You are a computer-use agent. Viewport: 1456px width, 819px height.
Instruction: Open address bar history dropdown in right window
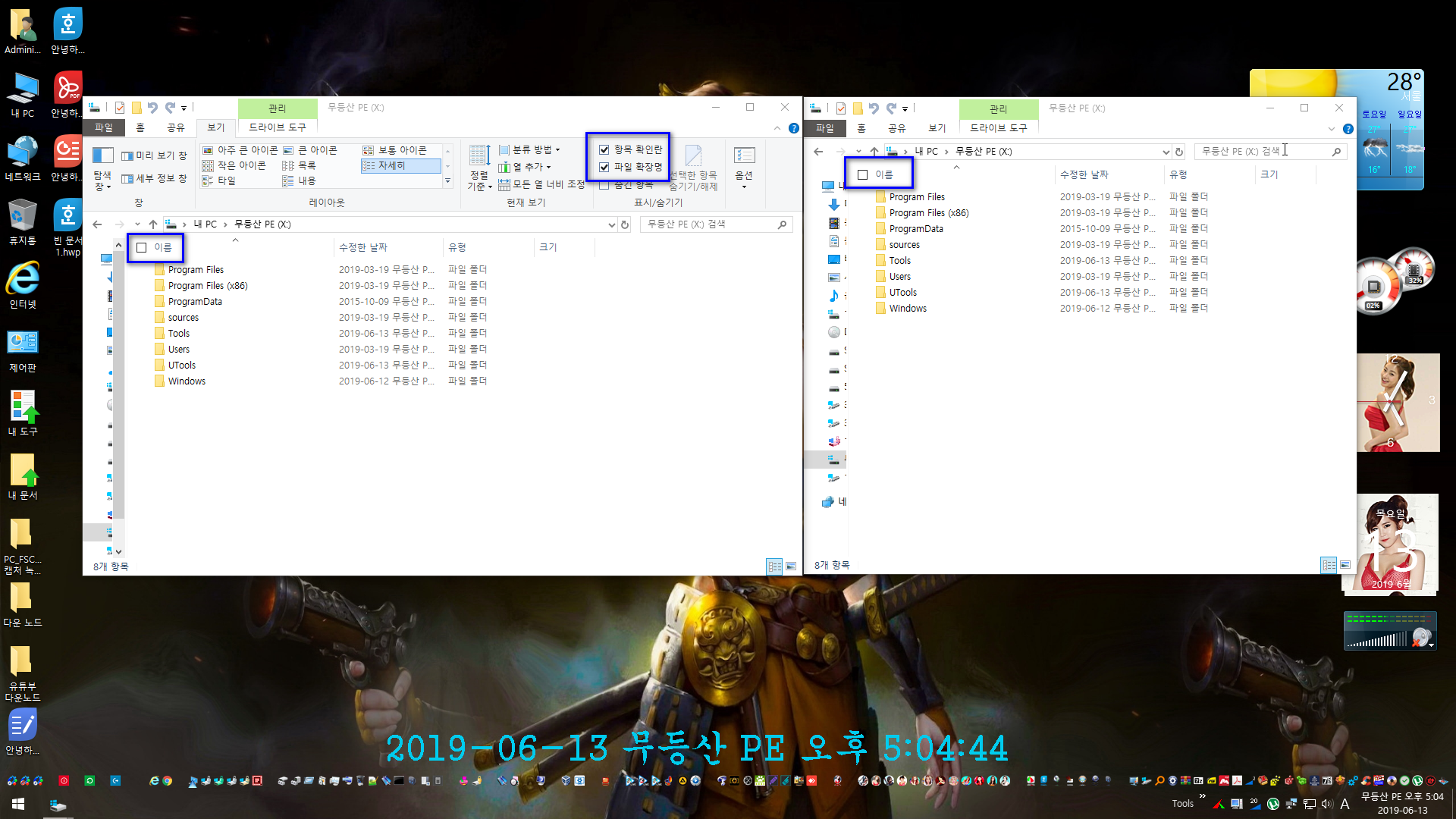(x=1166, y=152)
